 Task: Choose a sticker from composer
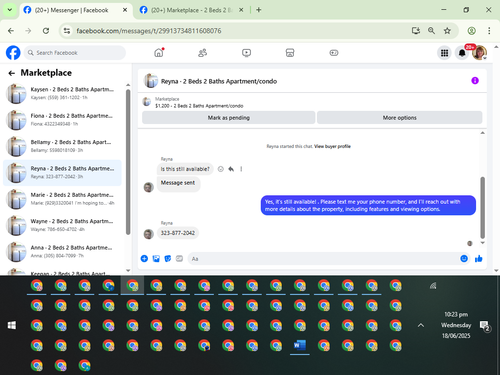click(168, 258)
